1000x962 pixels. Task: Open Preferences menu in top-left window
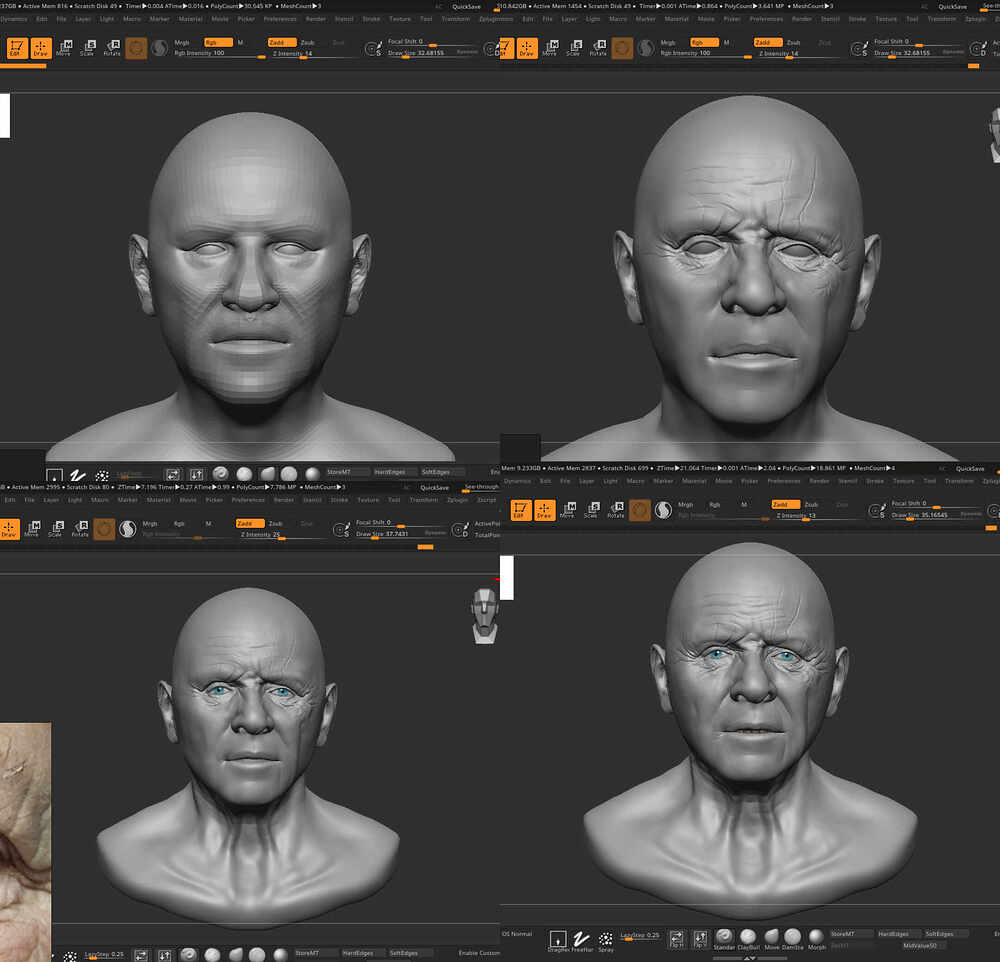(280, 19)
